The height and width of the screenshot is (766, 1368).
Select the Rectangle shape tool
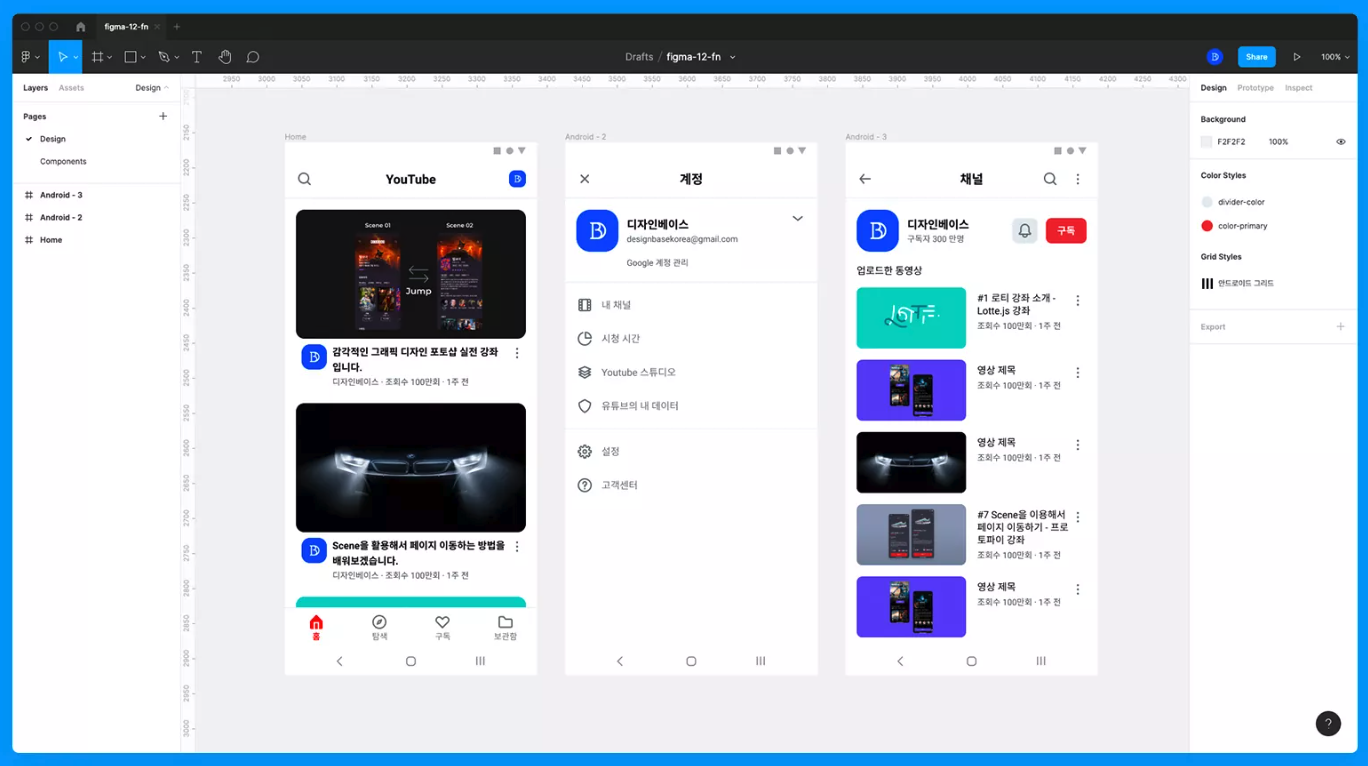tap(130, 57)
